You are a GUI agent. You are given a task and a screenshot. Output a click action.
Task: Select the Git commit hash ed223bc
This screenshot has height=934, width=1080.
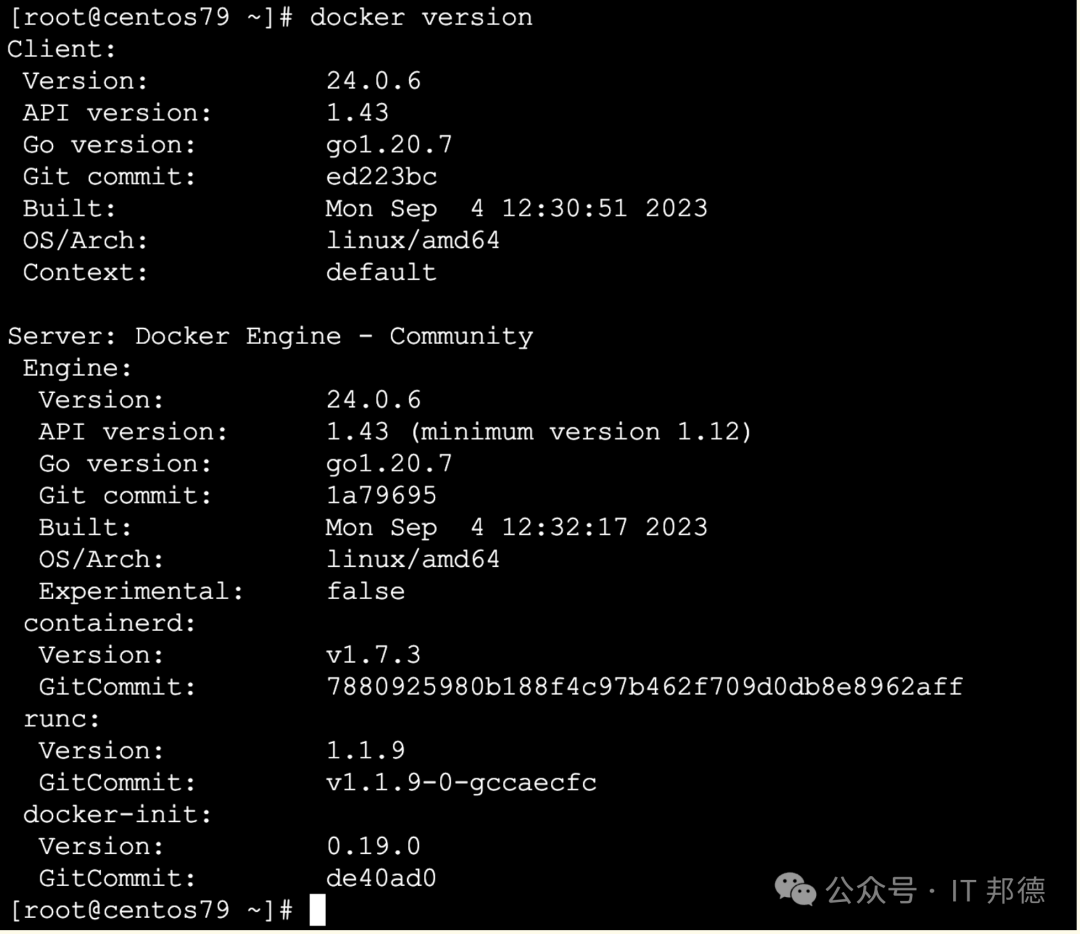pos(382,176)
